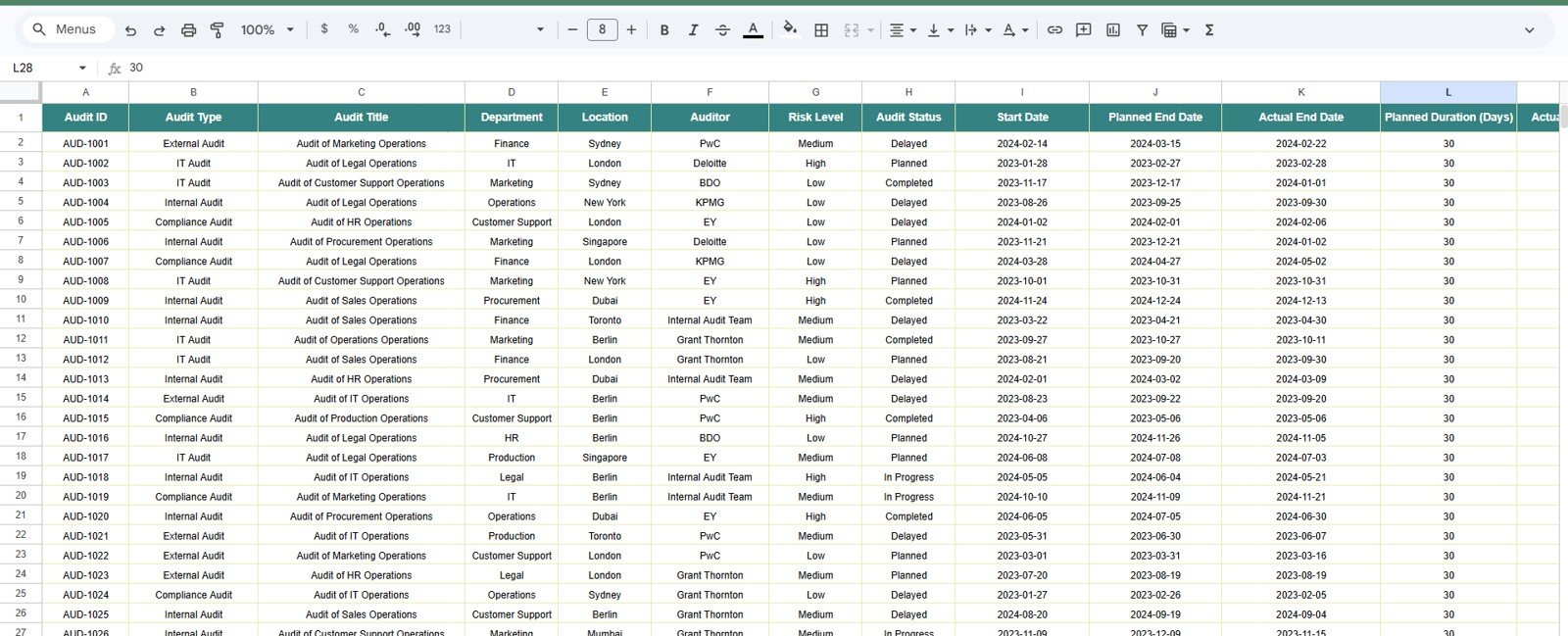
Task: Click the borders icon
Action: click(821, 30)
